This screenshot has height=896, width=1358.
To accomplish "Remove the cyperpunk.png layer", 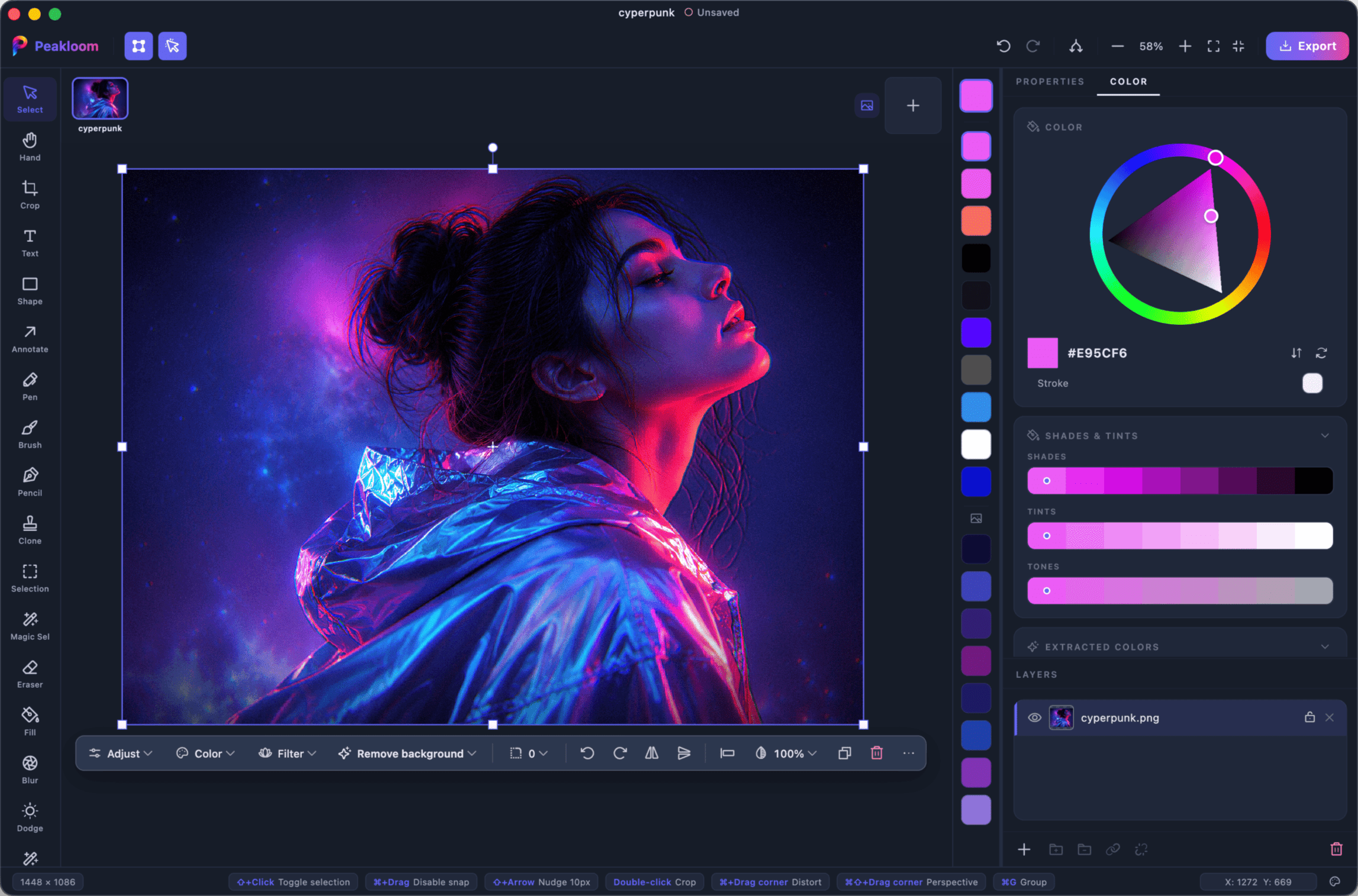I will coord(1330,717).
